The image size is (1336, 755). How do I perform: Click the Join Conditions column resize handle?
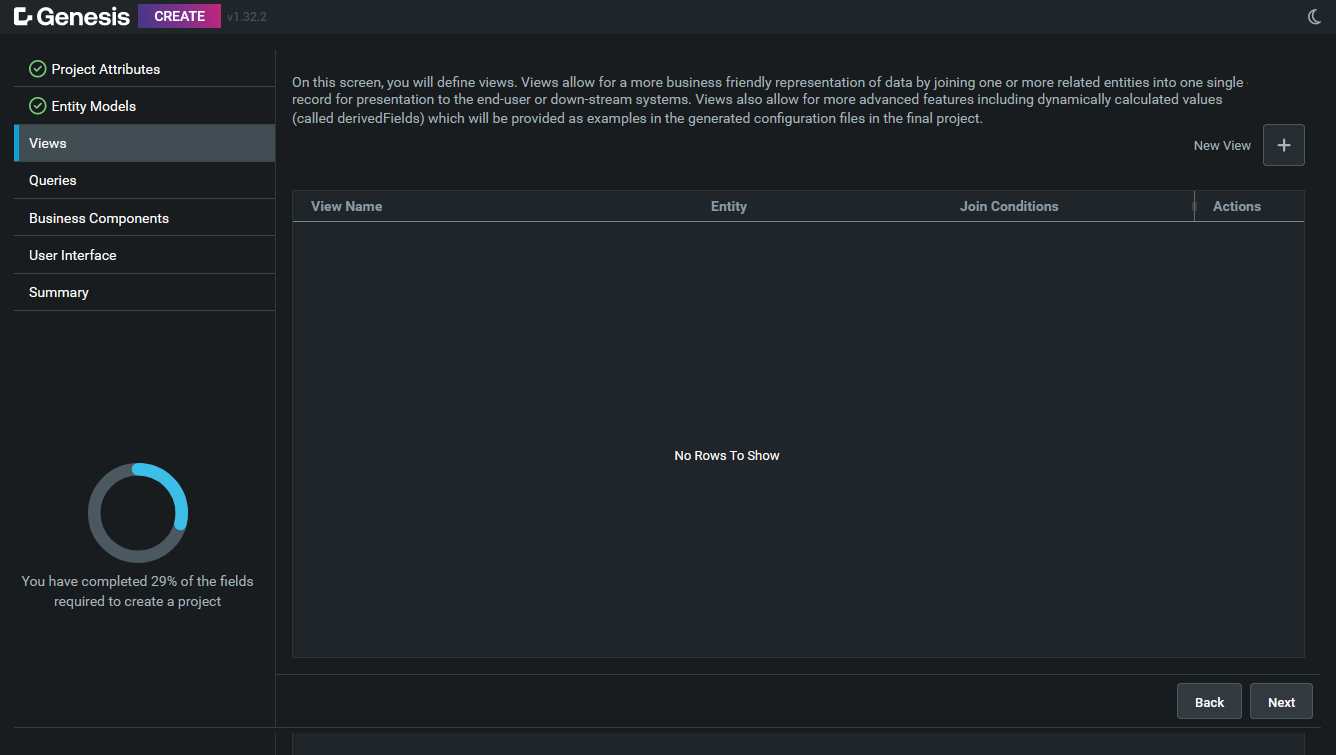click(1194, 206)
